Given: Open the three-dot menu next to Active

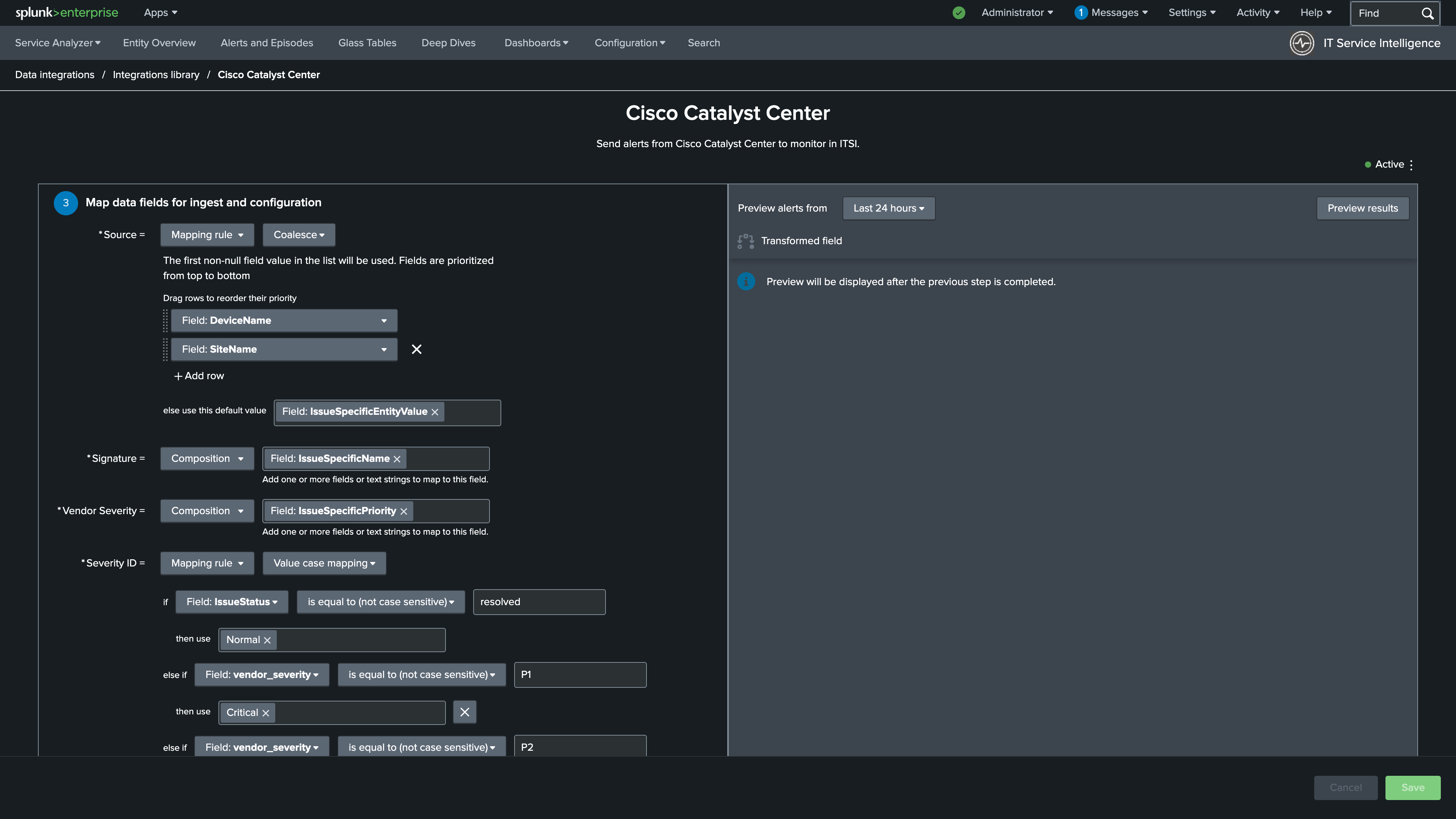Looking at the screenshot, I should pos(1411,165).
